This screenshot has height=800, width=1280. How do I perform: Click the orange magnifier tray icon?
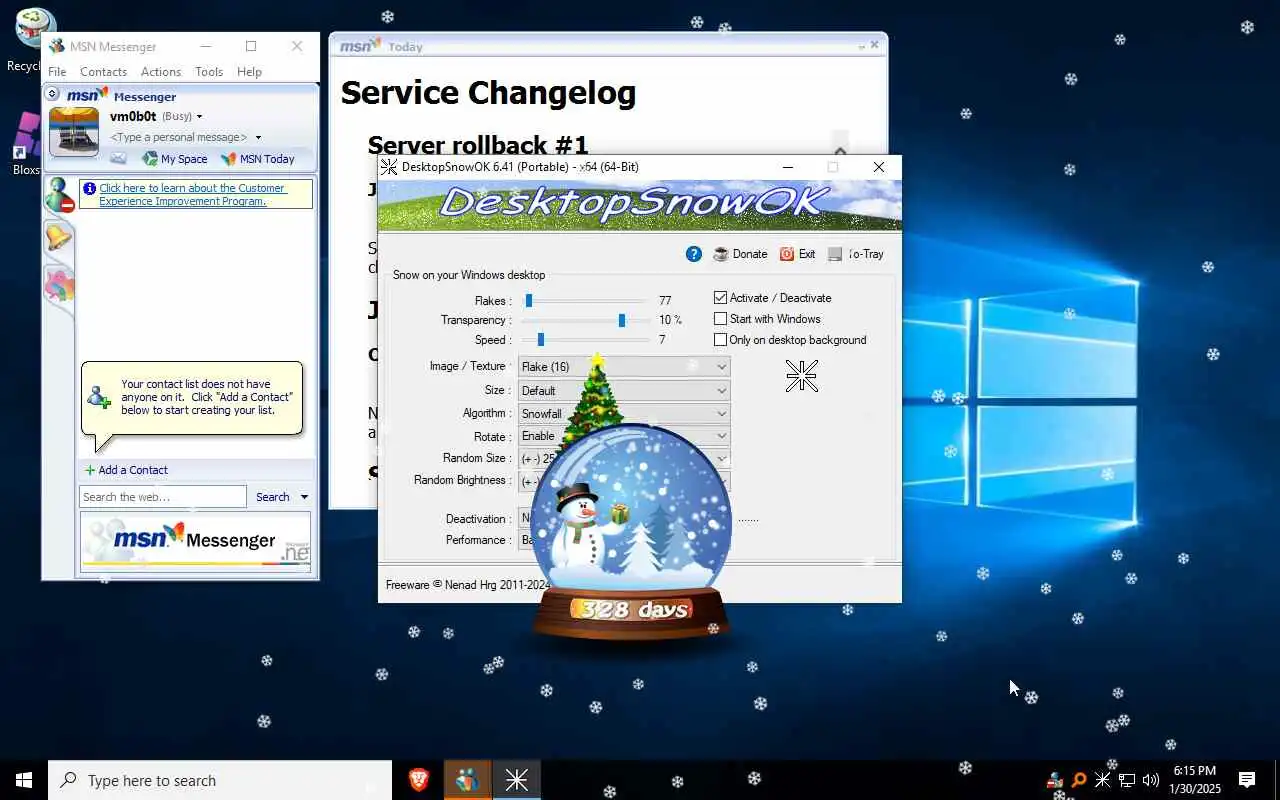[1078, 780]
